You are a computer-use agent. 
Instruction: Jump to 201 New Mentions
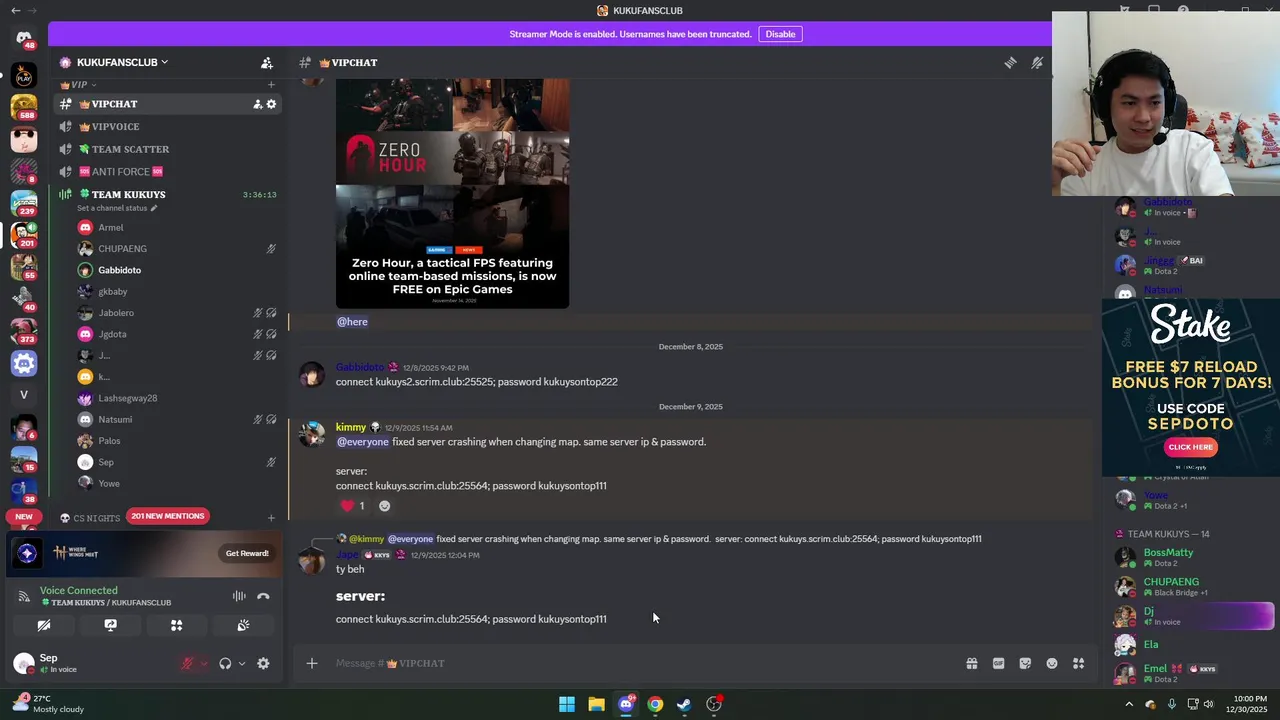168,516
